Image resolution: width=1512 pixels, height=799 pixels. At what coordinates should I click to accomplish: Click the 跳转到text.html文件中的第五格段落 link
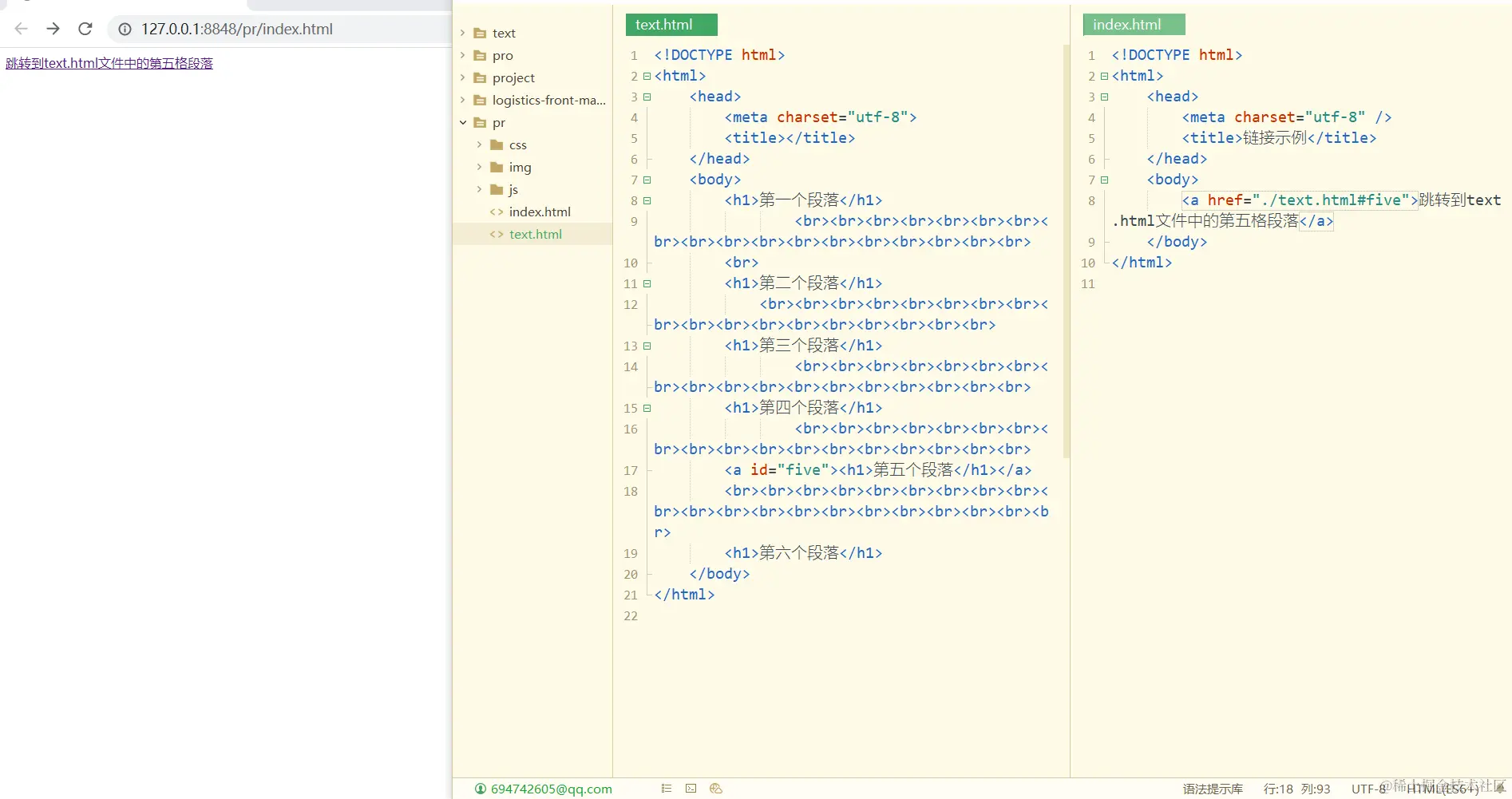pyautogui.click(x=109, y=63)
